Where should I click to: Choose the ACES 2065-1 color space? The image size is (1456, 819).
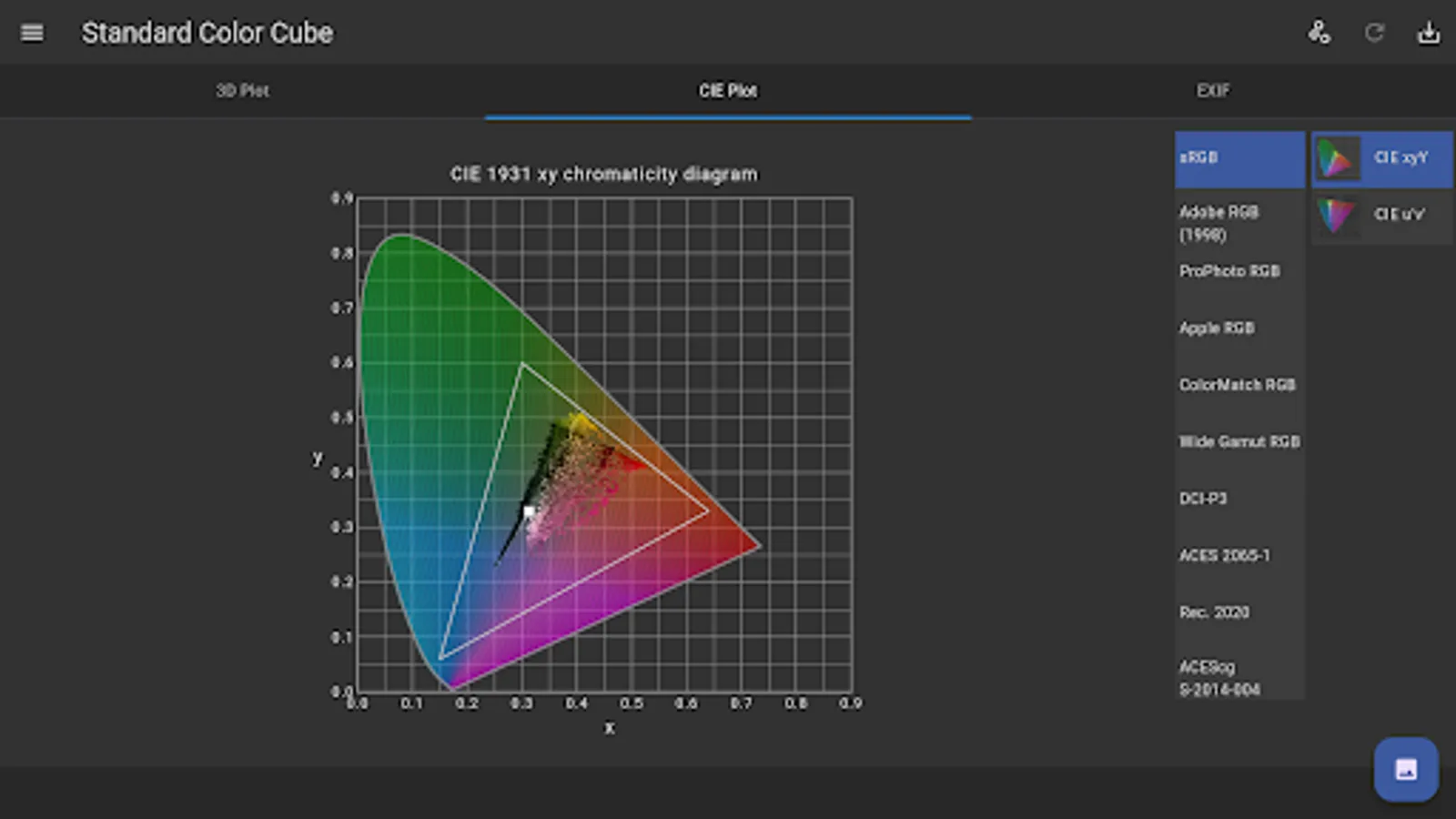(x=1239, y=555)
